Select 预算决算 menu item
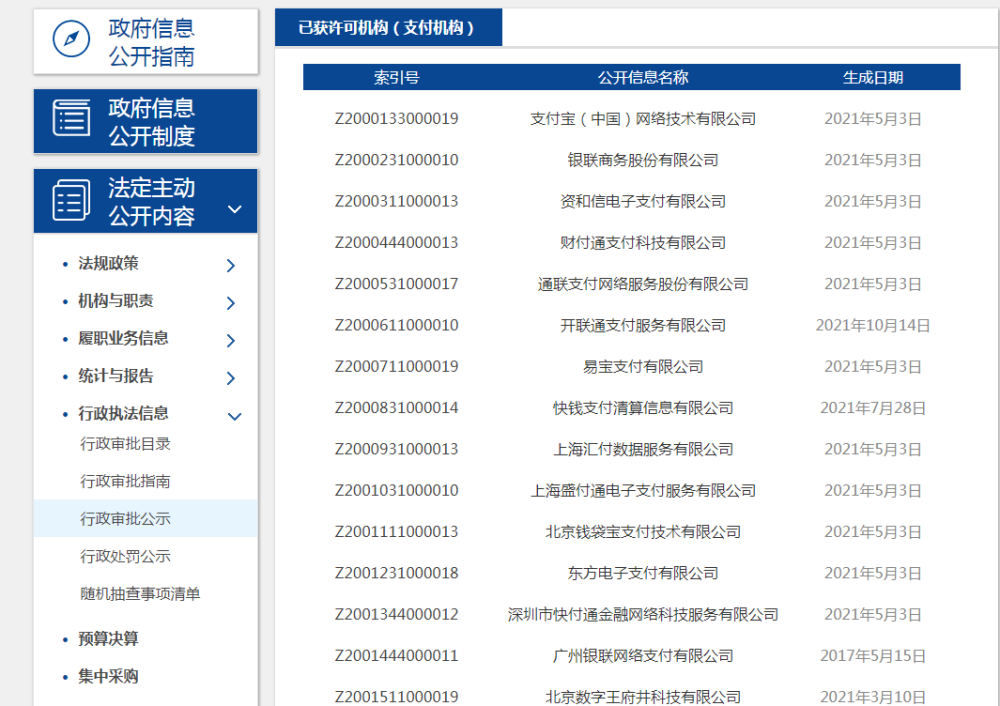Viewport: 1000px width, 706px height. click(108, 639)
